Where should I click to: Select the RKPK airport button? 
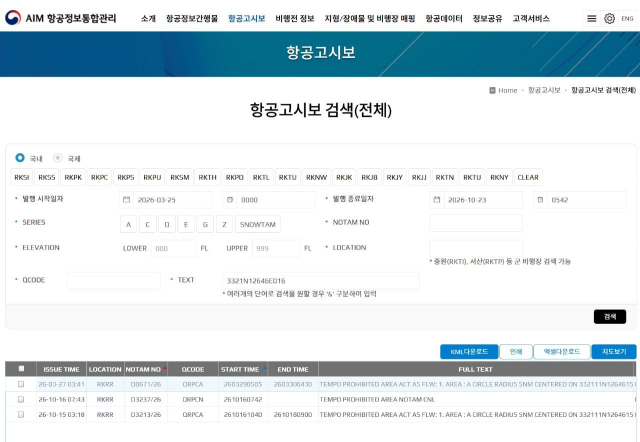coord(73,177)
